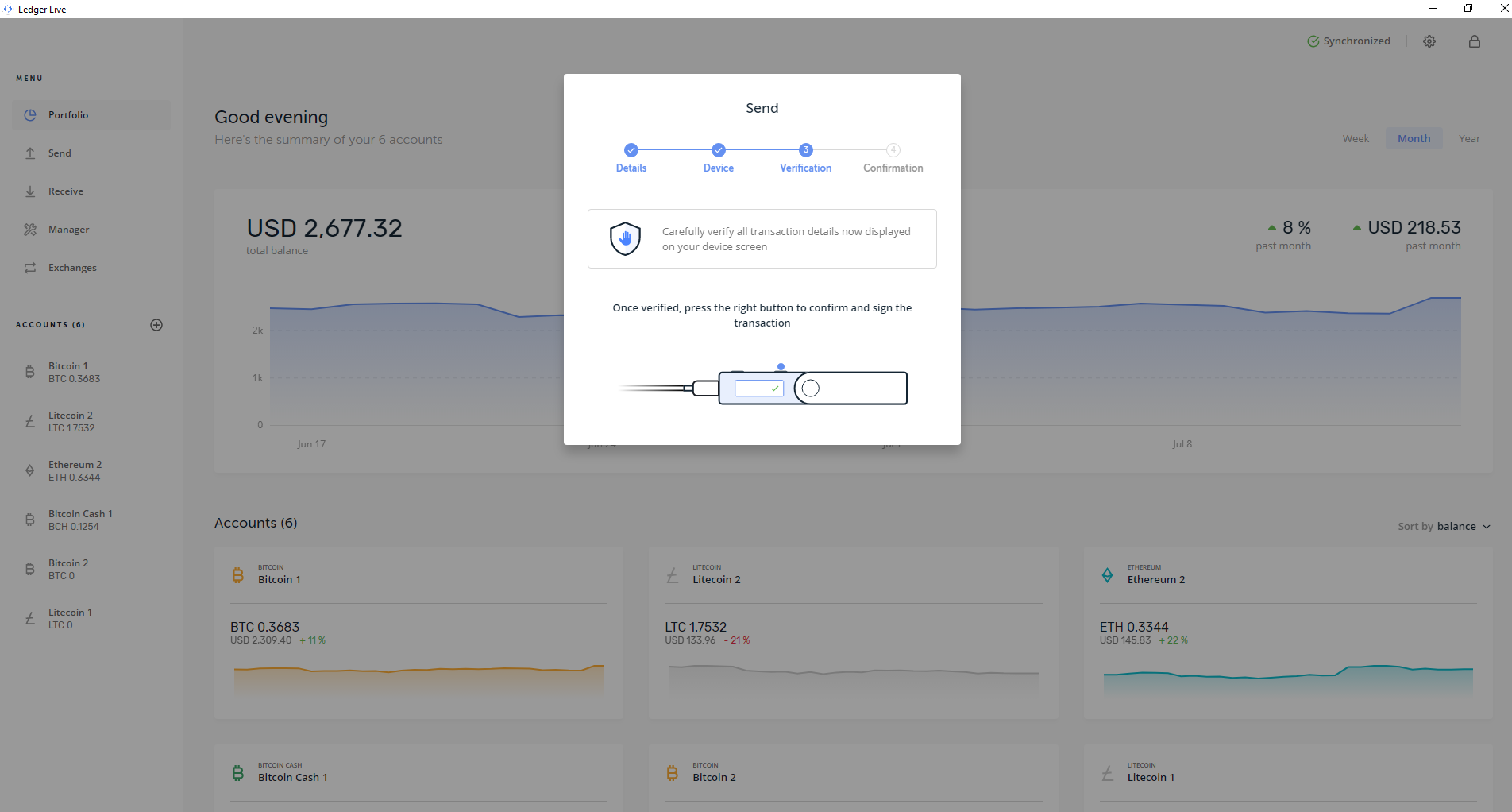This screenshot has width=1512, height=812.
Task: Select Litecoin 2 account in sidebar
Action: point(91,422)
